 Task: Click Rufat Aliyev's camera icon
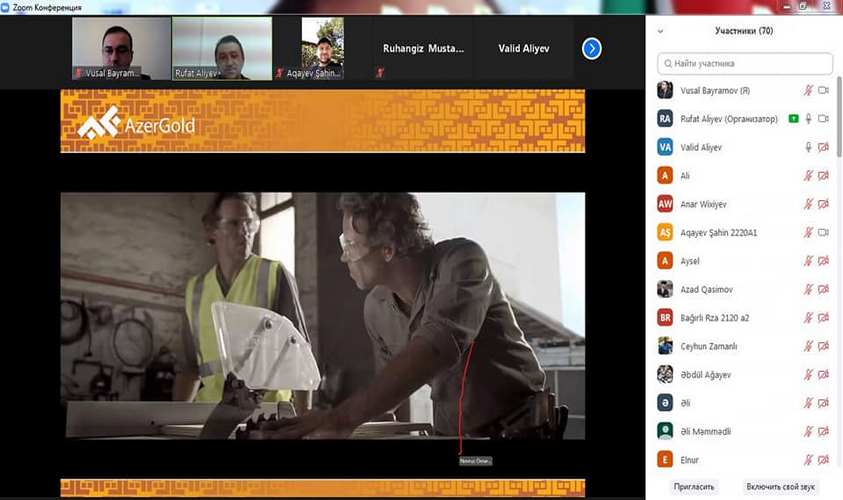pos(824,119)
